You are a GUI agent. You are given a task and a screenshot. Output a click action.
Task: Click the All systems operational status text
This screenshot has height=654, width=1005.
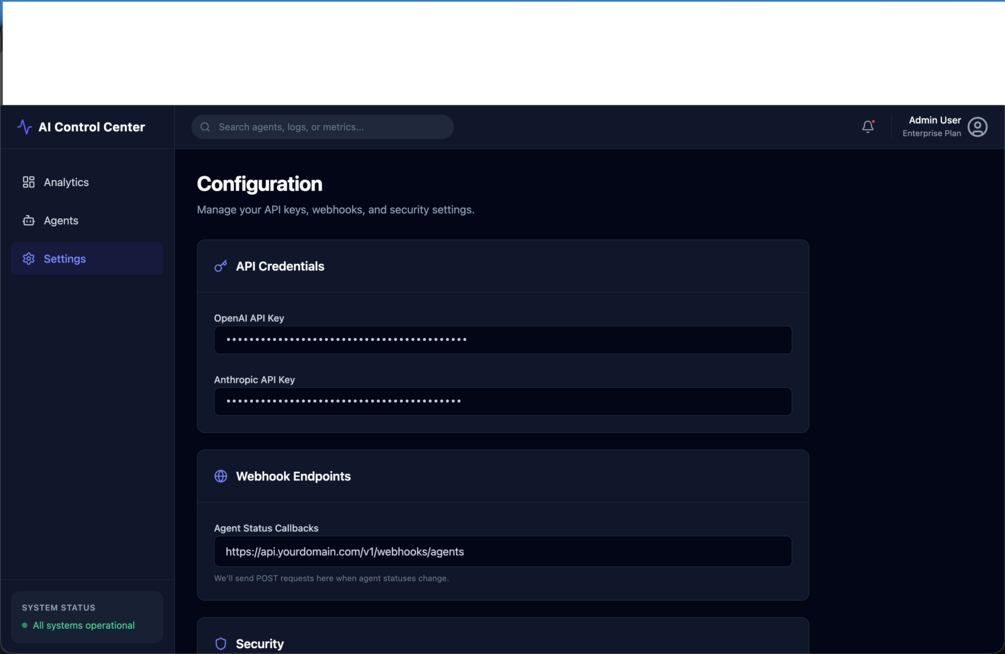pyautogui.click(x=84, y=625)
